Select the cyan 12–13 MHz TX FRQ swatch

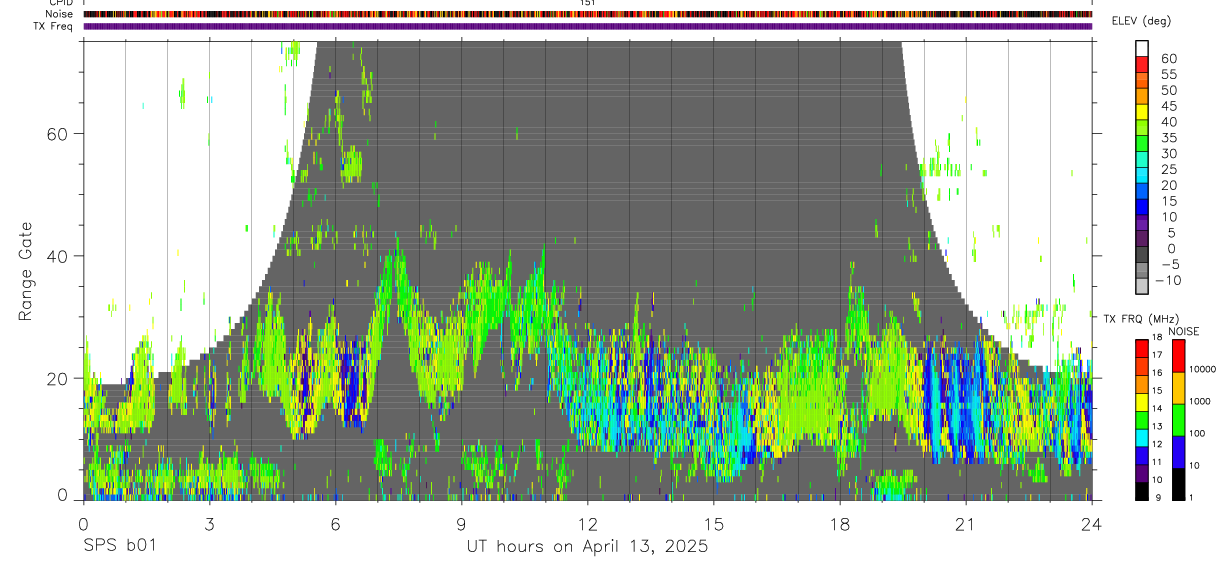click(x=1142, y=436)
